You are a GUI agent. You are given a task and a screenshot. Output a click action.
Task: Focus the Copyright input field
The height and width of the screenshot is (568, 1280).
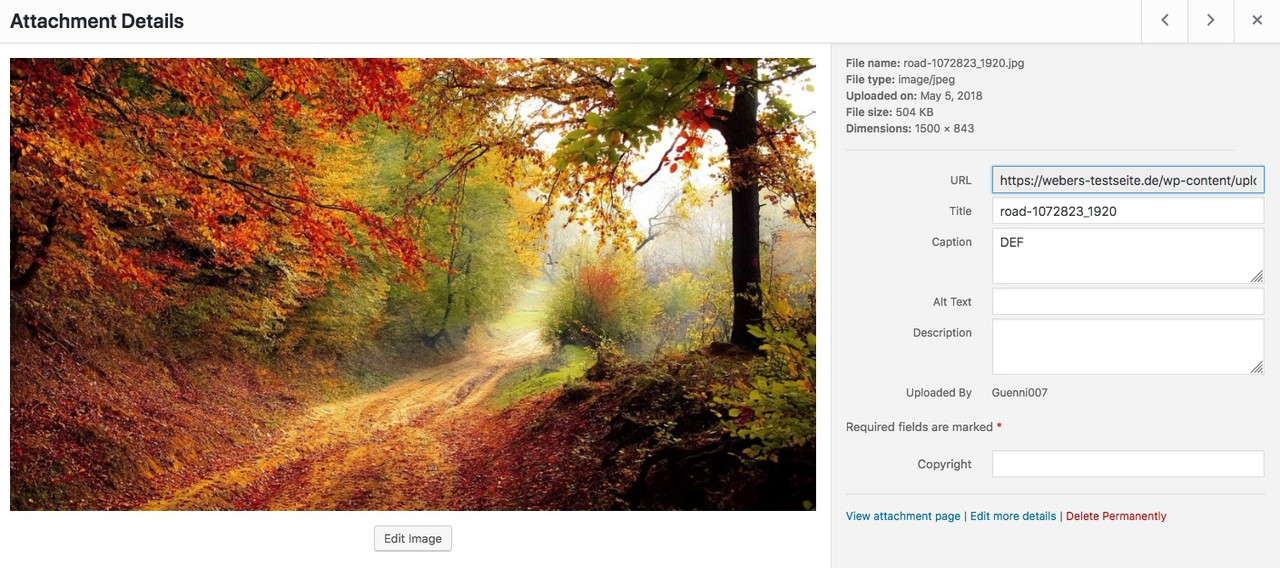point(1128,464)
